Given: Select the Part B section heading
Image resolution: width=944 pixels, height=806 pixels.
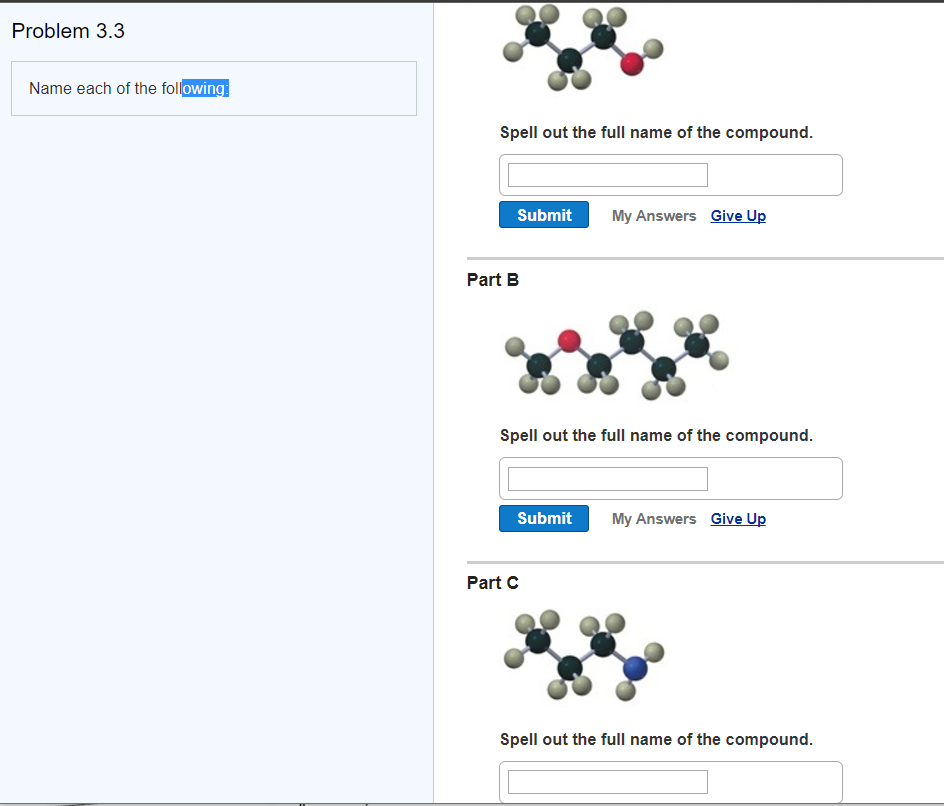Looking at the screenshot, I should (492, 280).
